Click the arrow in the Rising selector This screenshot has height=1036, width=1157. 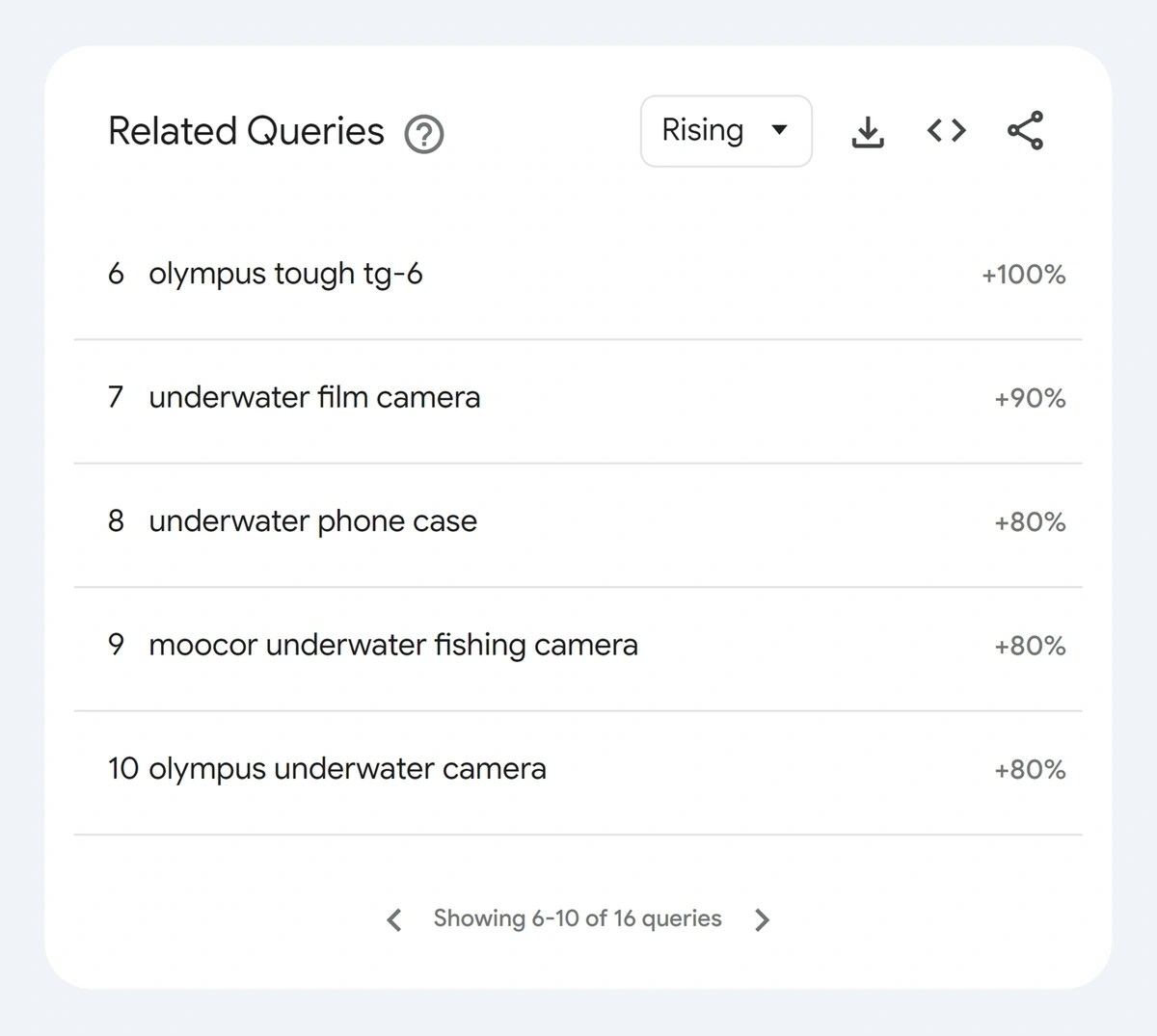(x=780, y=130)
